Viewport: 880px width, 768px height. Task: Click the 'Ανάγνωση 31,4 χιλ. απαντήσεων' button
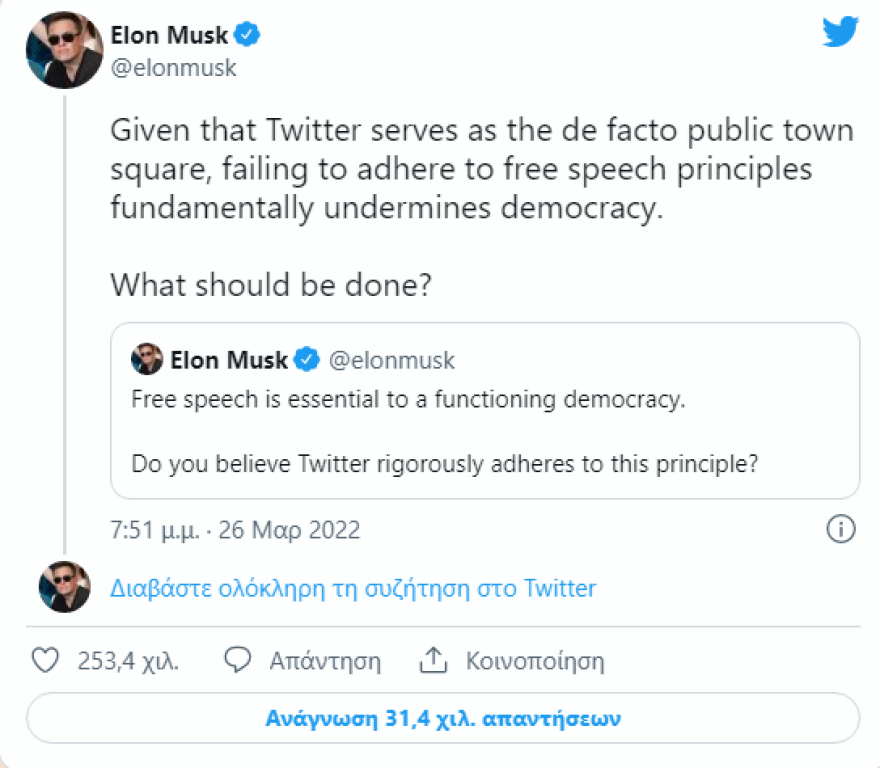440,717
